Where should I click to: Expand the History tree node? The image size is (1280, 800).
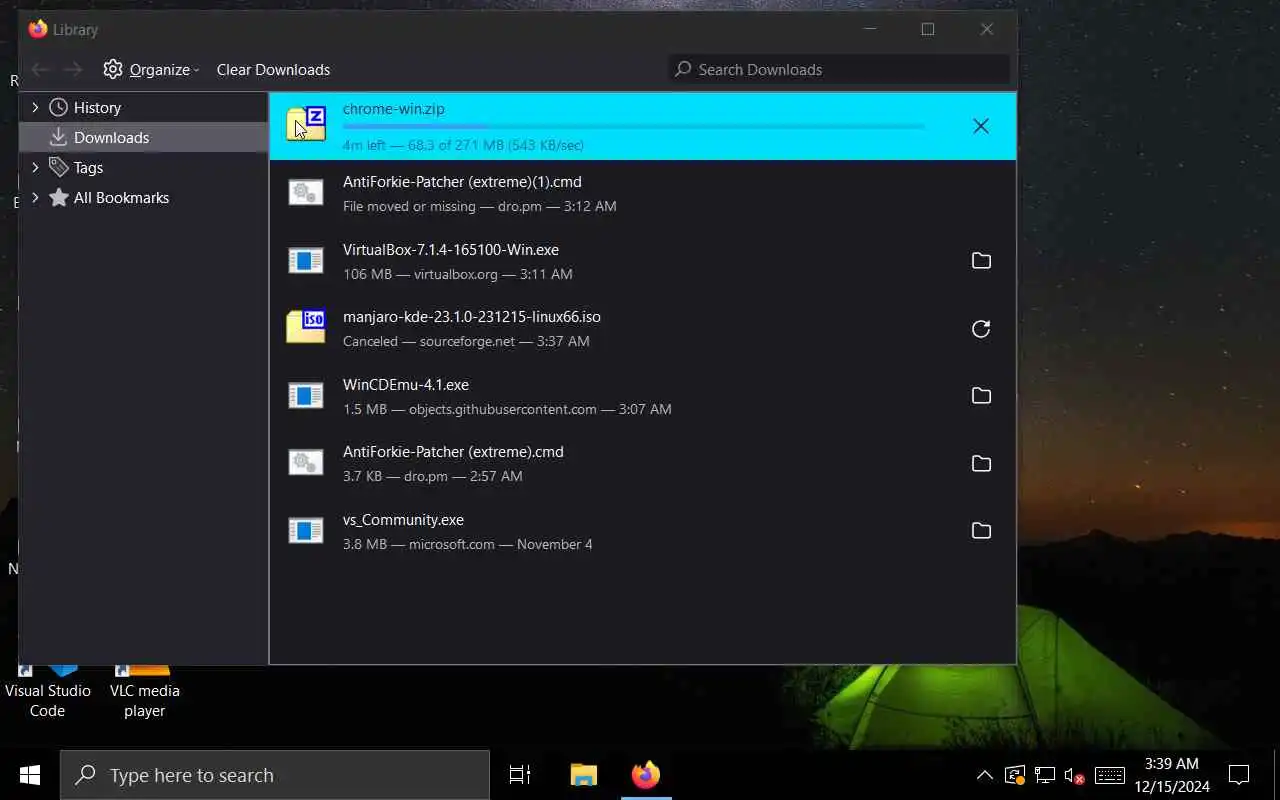pos(35,107)
